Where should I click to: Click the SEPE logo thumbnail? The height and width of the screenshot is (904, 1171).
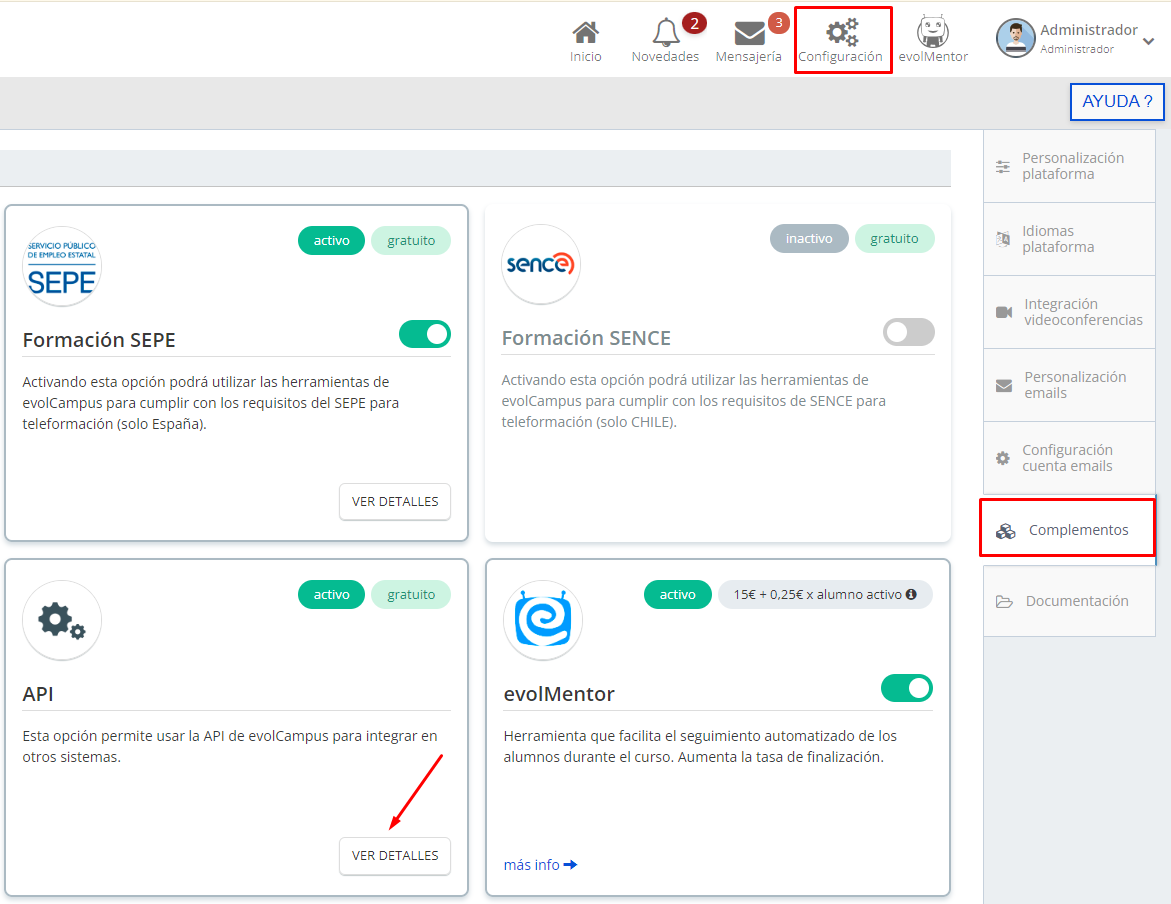(x=62, y=267)
